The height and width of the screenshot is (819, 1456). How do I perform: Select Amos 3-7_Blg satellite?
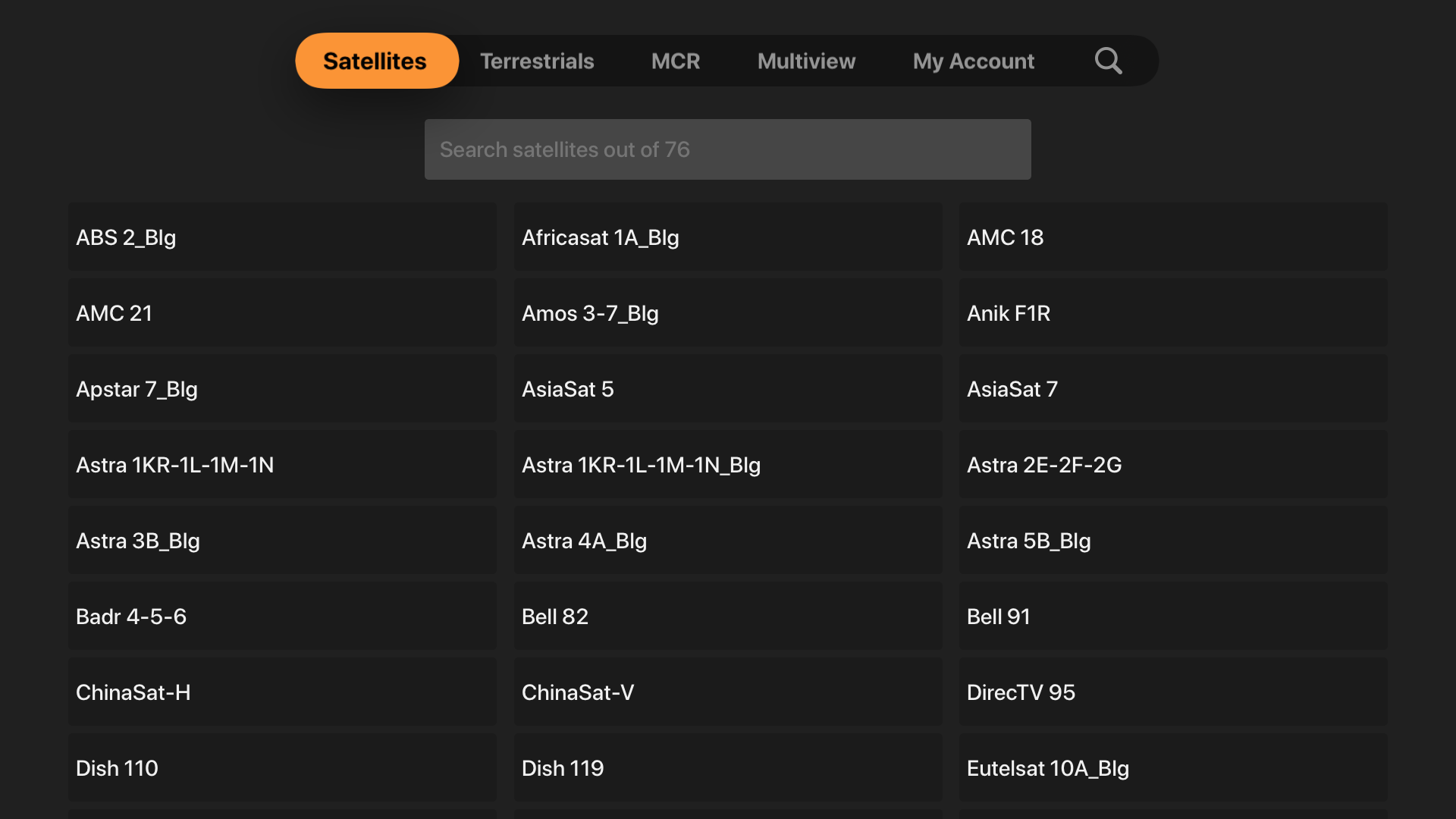click(x=728, y=313)
